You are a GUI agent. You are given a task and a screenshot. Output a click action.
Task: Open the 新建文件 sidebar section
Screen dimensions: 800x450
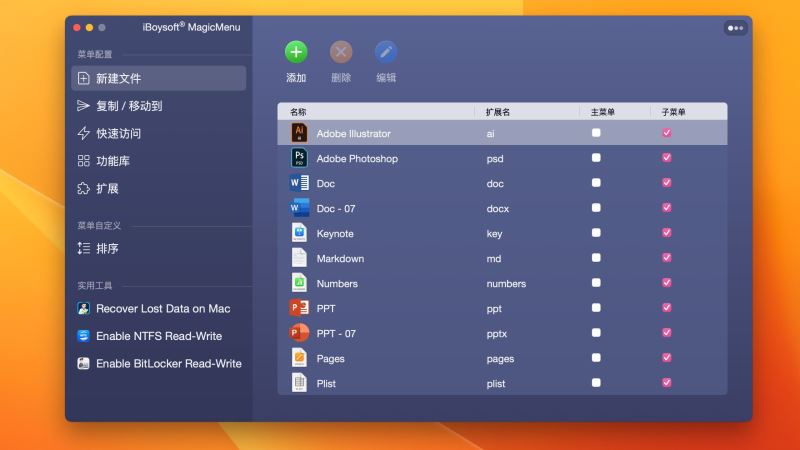click(x=159, y=78)
